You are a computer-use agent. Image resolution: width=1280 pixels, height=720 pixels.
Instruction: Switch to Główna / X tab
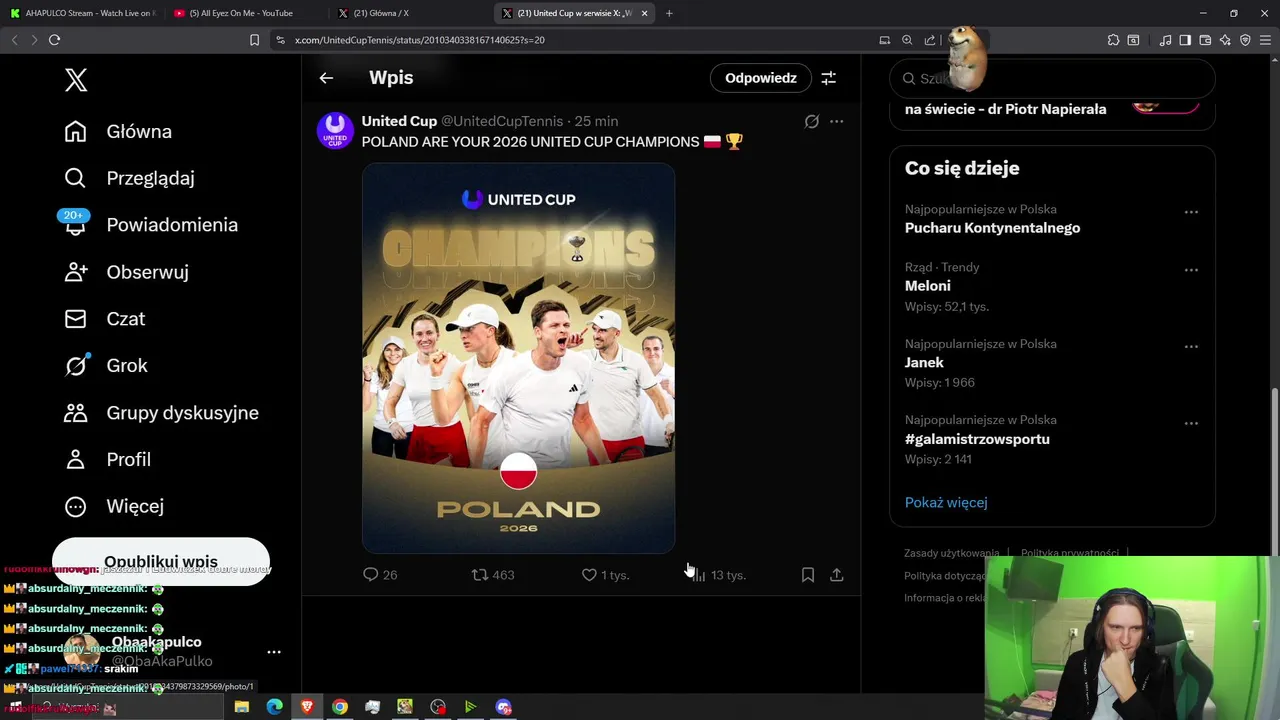point(408,13)
